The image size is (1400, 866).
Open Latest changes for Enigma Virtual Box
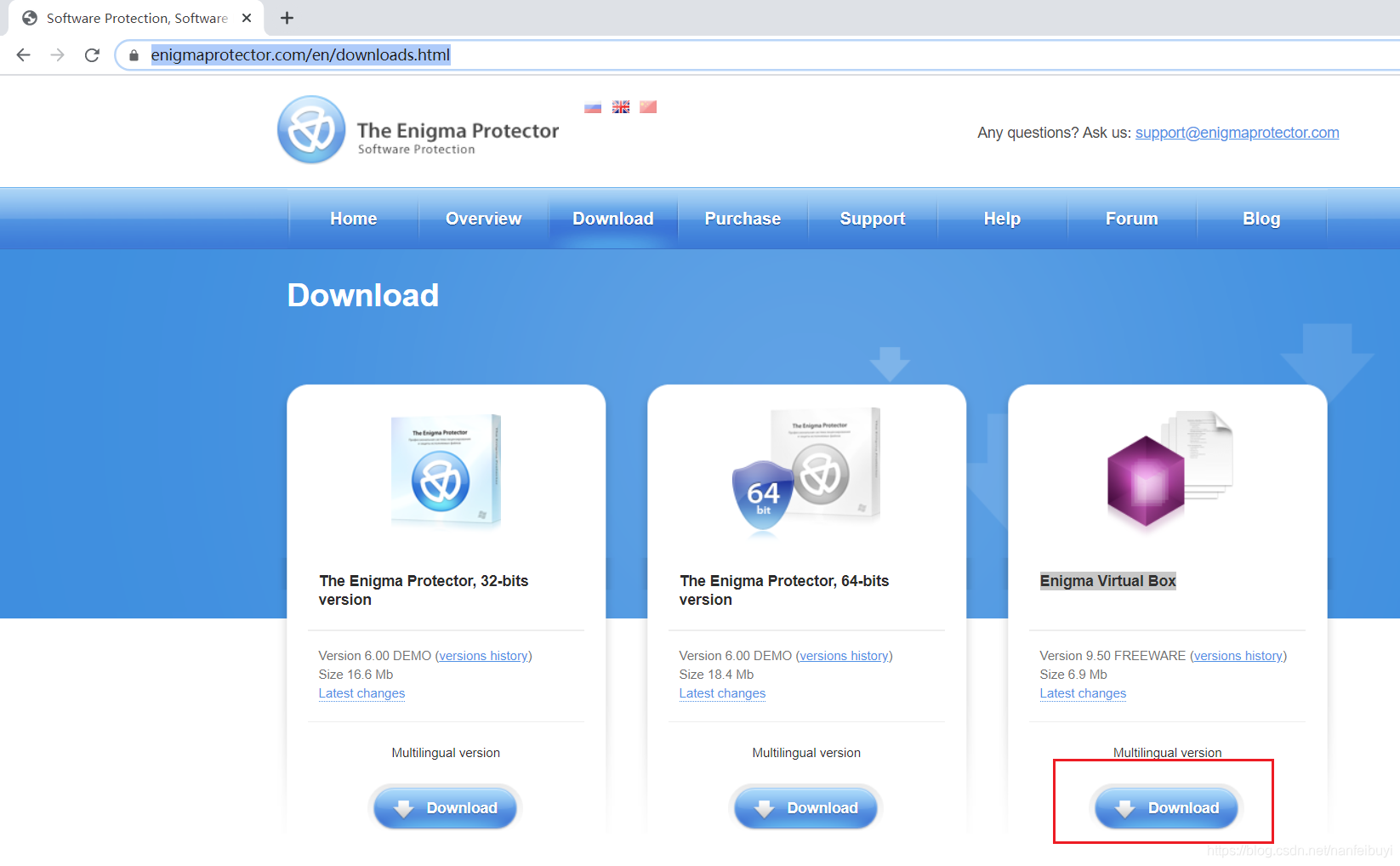[x=1083, y=693]
